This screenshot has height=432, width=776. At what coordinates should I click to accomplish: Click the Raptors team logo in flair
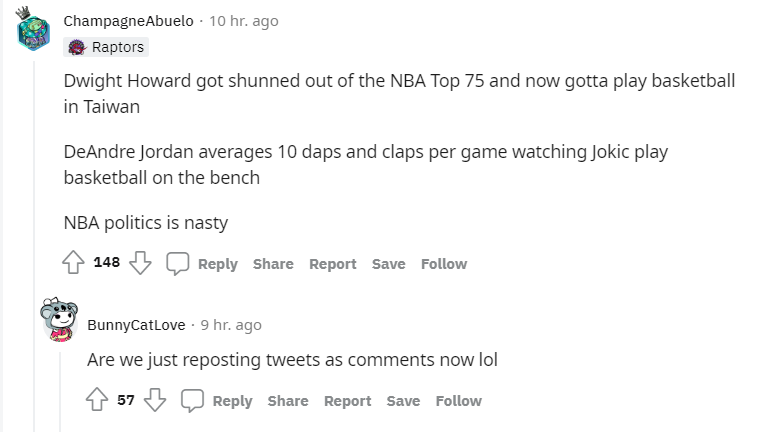point(79,47)
